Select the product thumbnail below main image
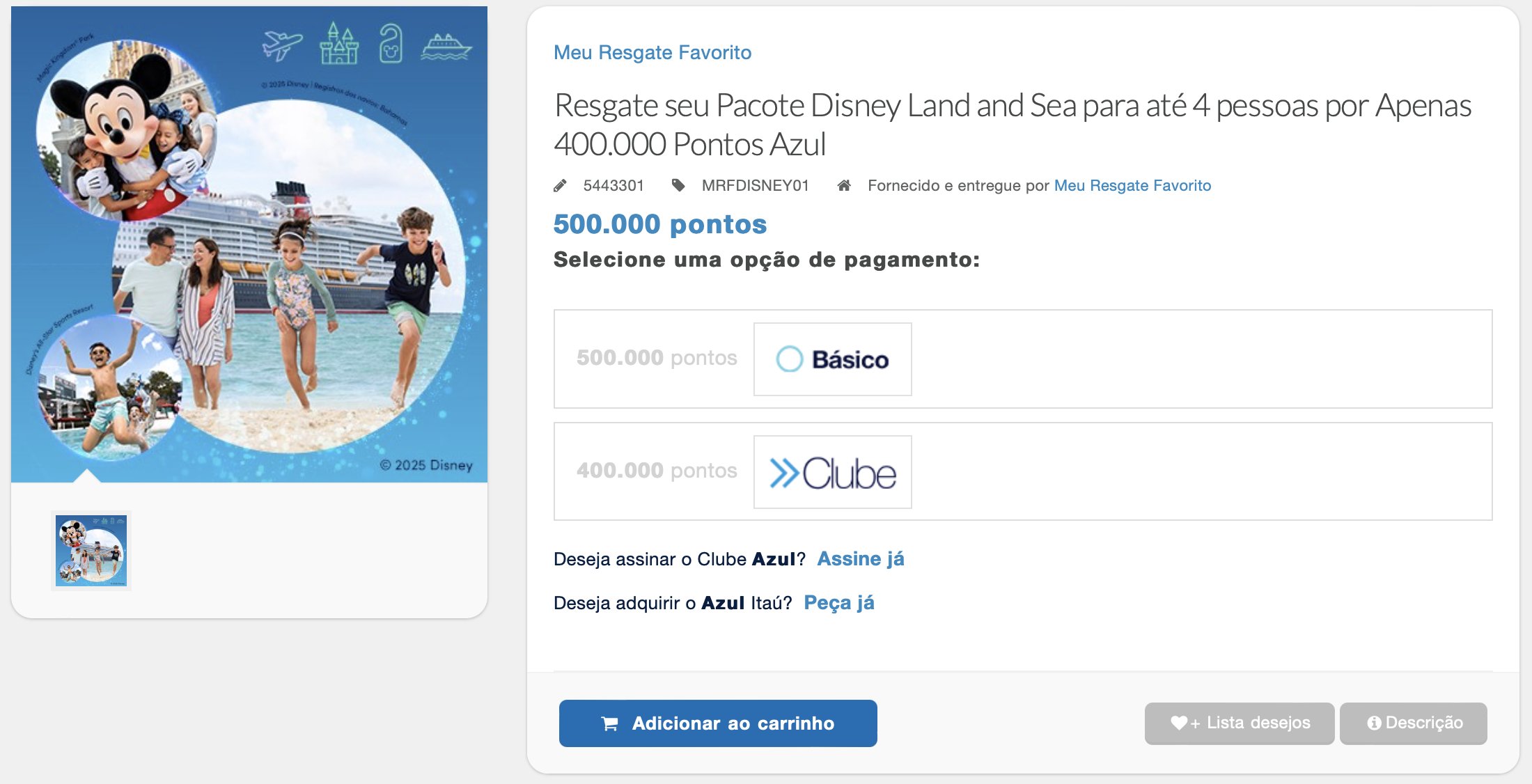This screenshot has width=1532, height=784. click(x=91, y=551)
